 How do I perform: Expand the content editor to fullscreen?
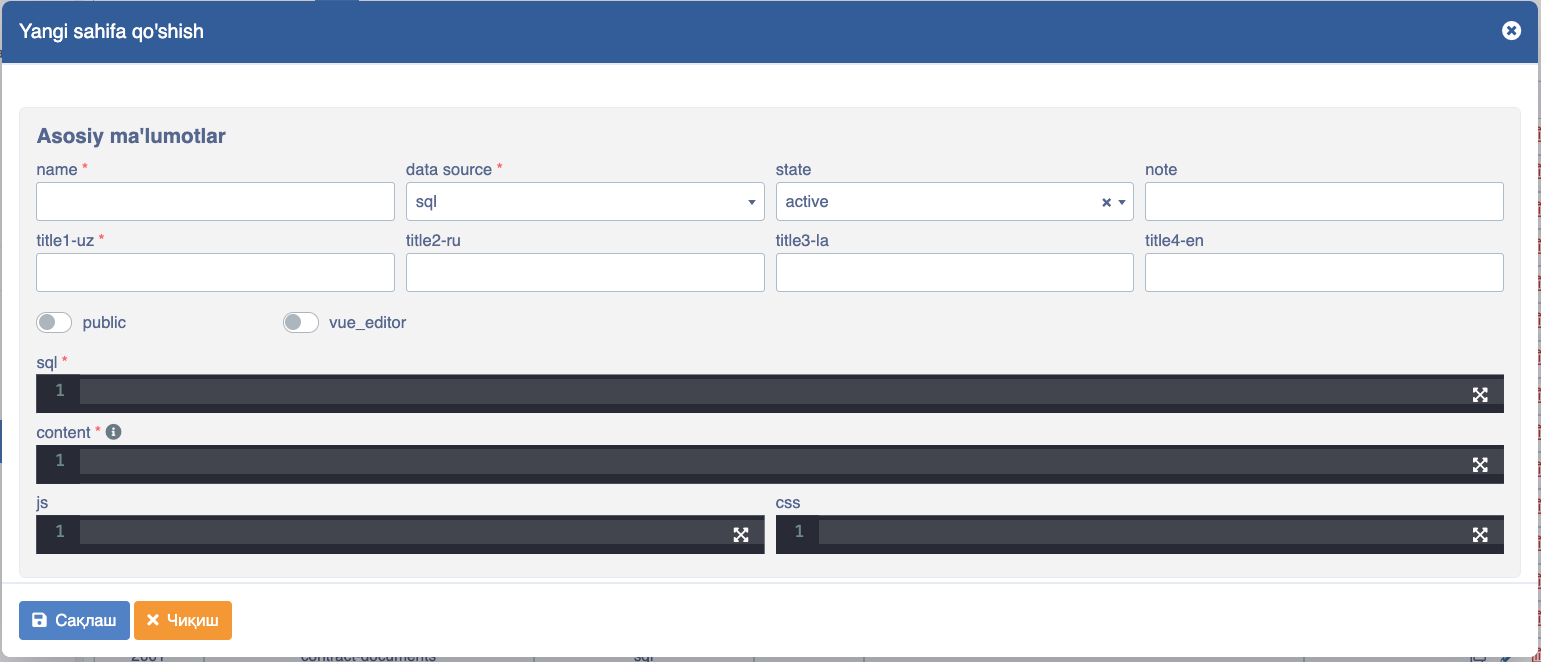pos(1480,464)
